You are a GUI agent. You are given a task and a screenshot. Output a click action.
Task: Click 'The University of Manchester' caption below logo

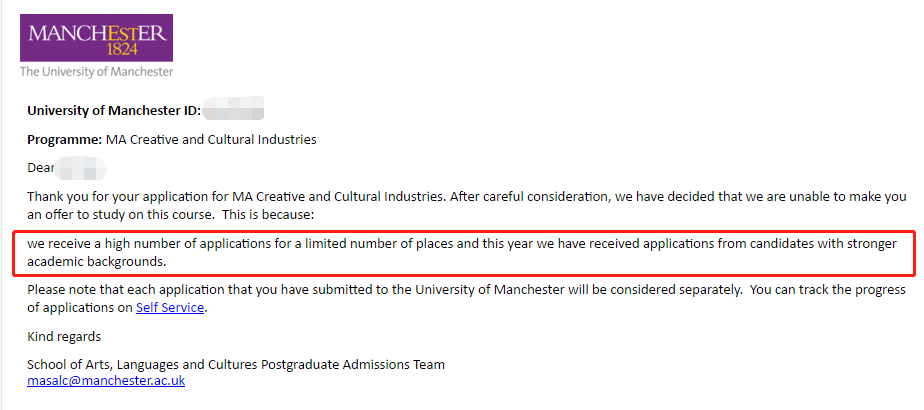point(96,71)
